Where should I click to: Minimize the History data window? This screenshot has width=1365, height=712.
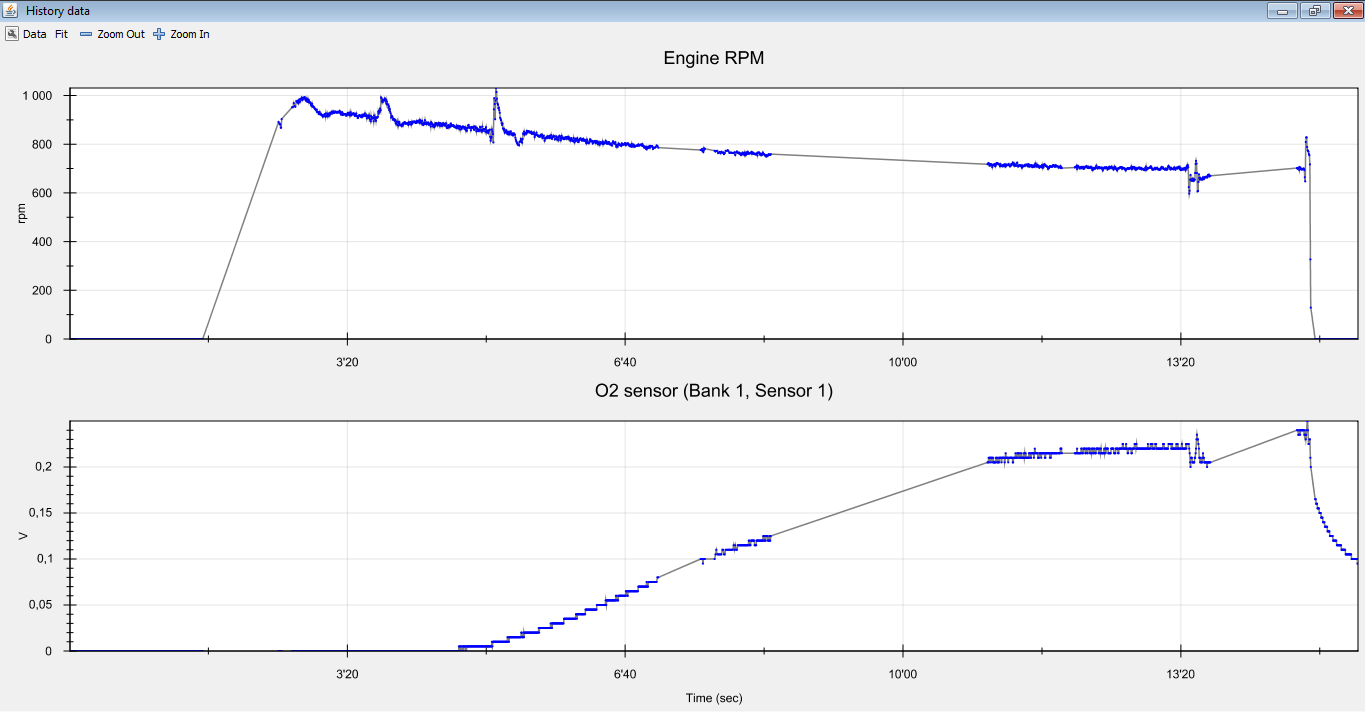(x=1281, y=11)
